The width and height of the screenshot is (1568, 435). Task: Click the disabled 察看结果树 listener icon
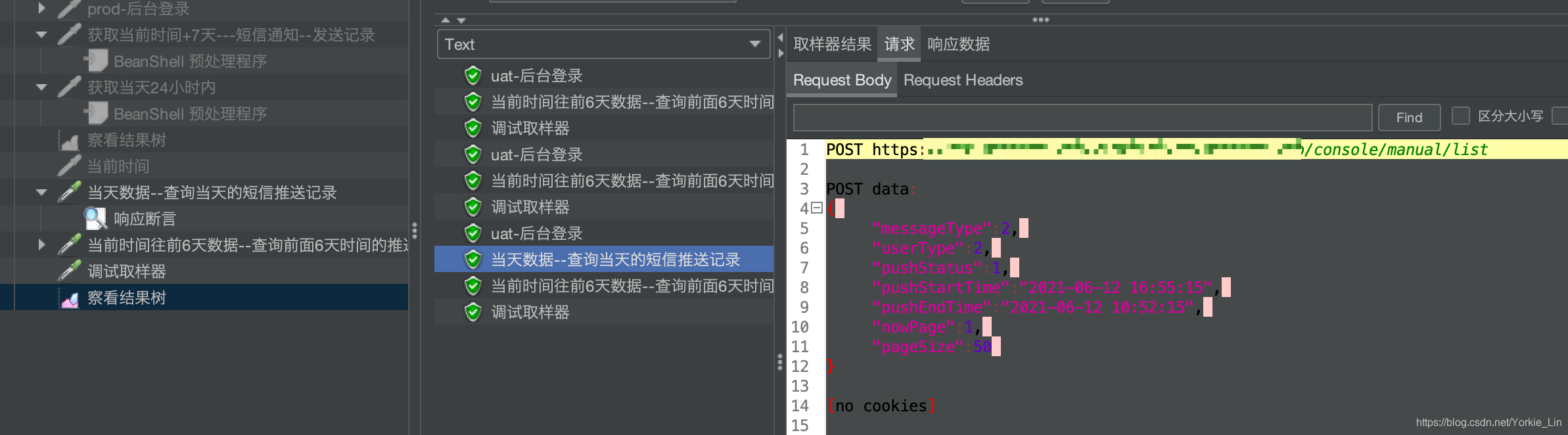(69, 140)
